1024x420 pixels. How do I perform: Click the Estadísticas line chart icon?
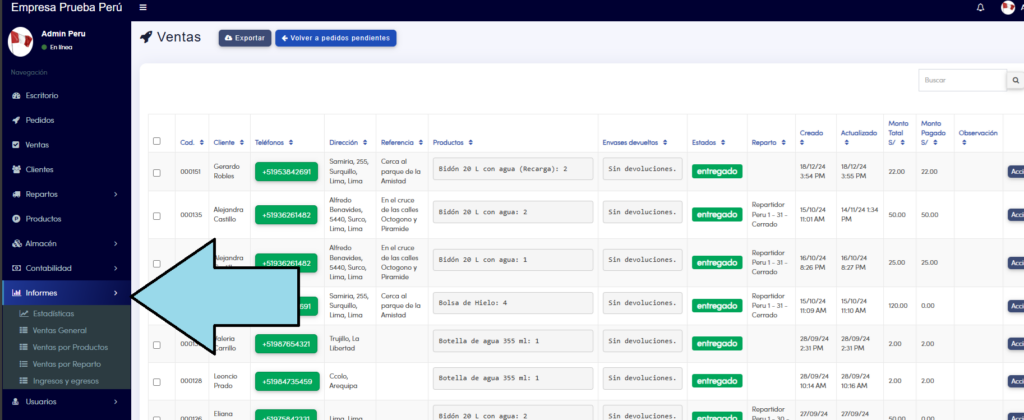24,314
